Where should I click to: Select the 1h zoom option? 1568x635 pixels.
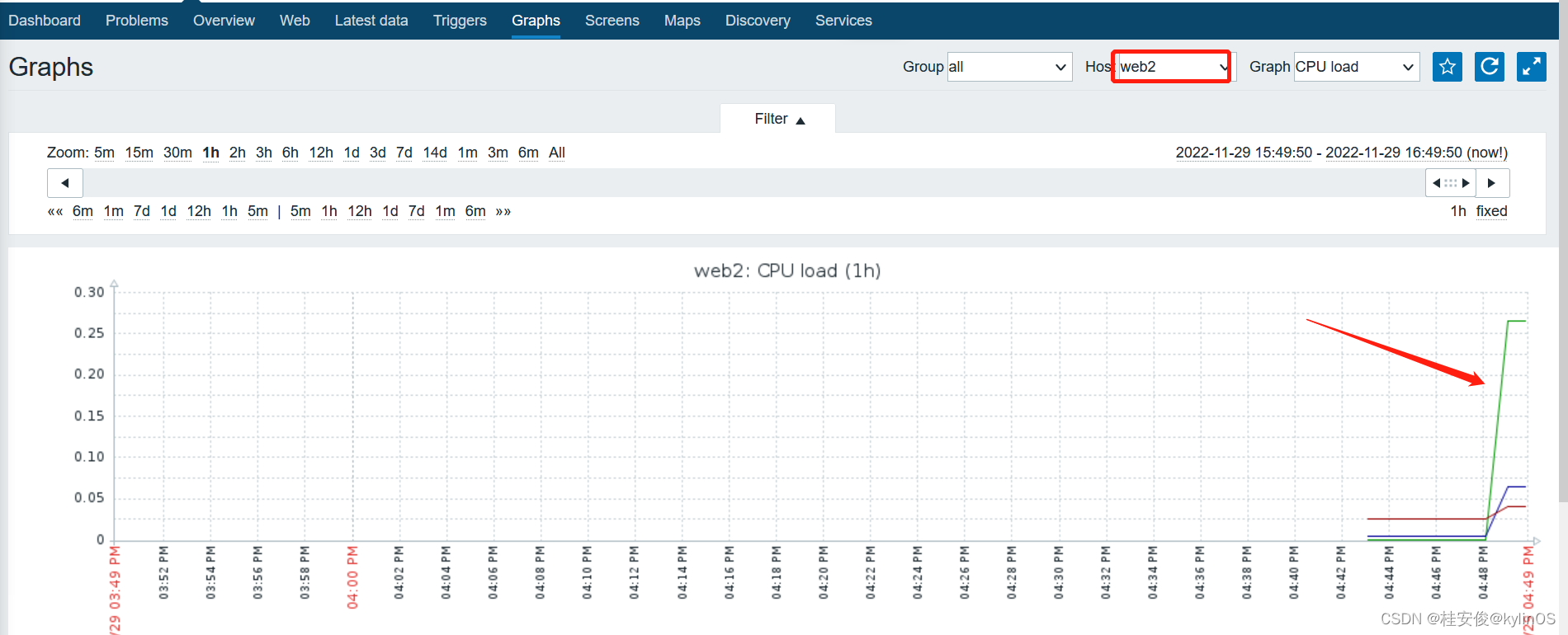coord(211,153)
